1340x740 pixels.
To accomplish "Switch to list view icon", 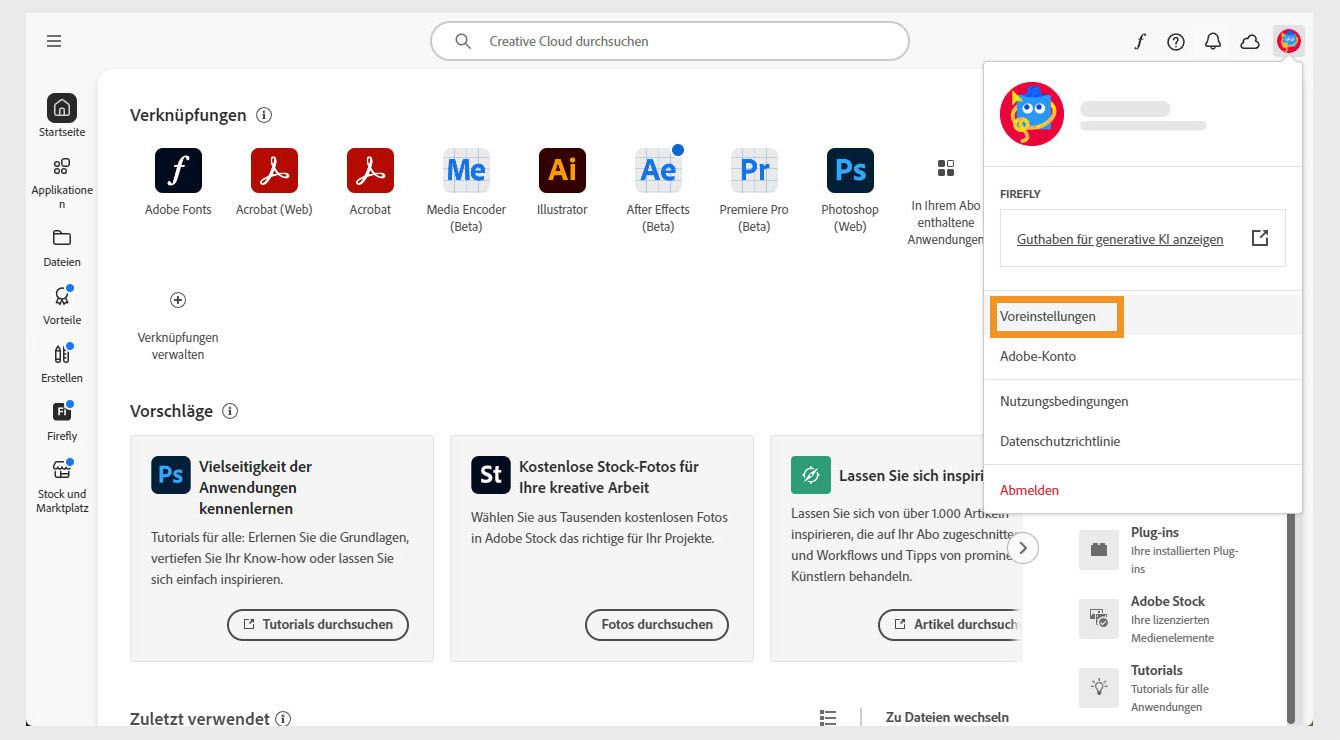I will 828,717.
